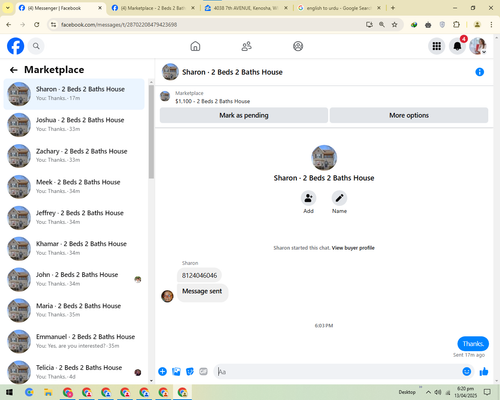Click More options button
This screenshot has height=400, width=500.
click(409, 115)
